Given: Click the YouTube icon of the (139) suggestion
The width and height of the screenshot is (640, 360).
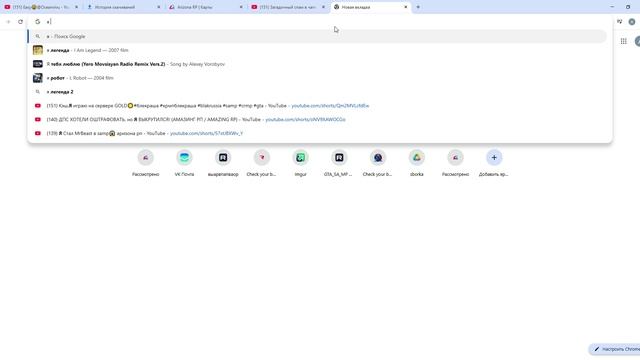Looking at the screenshot, I should point(38,133).
